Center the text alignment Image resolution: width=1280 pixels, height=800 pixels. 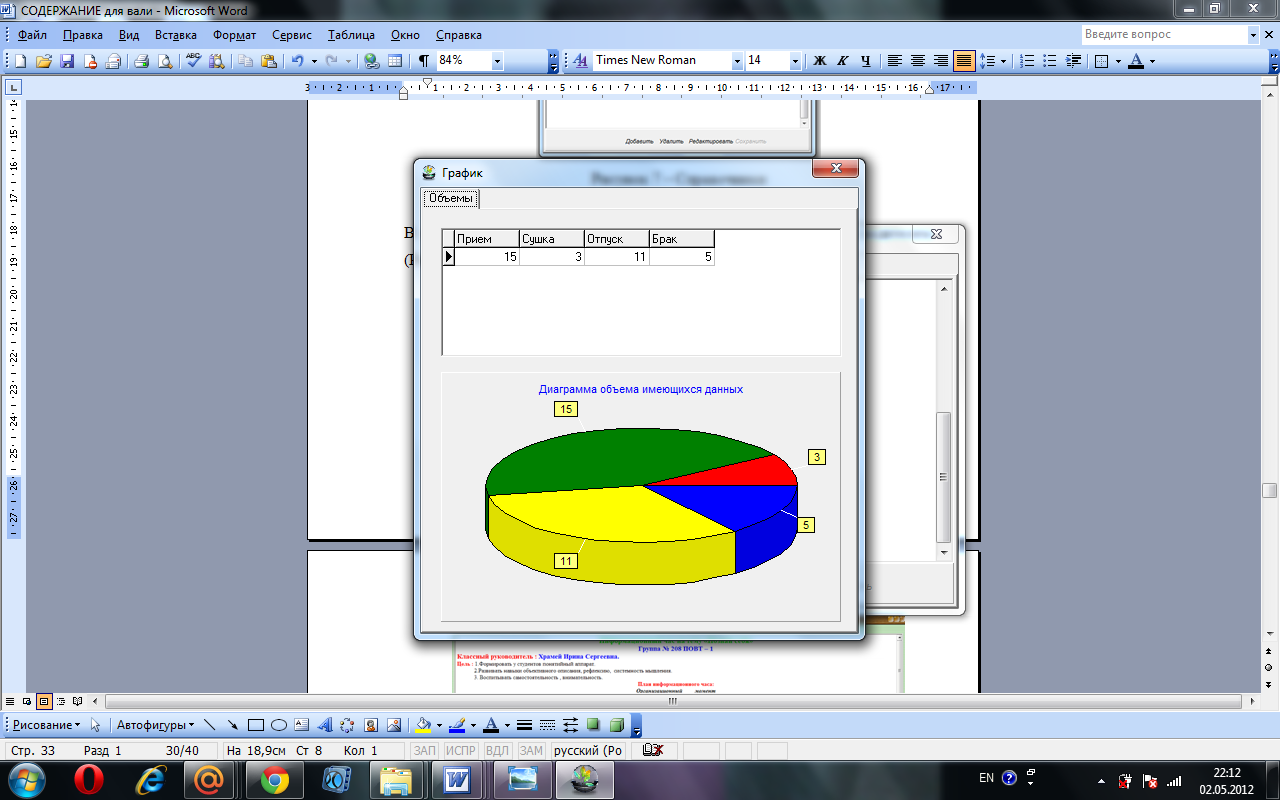click(918, 61)
